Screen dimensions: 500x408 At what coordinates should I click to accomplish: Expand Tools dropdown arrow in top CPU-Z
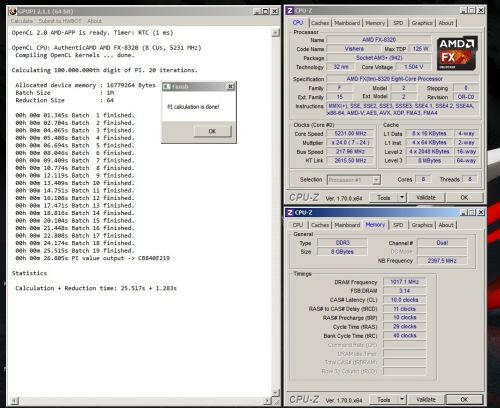402,198
